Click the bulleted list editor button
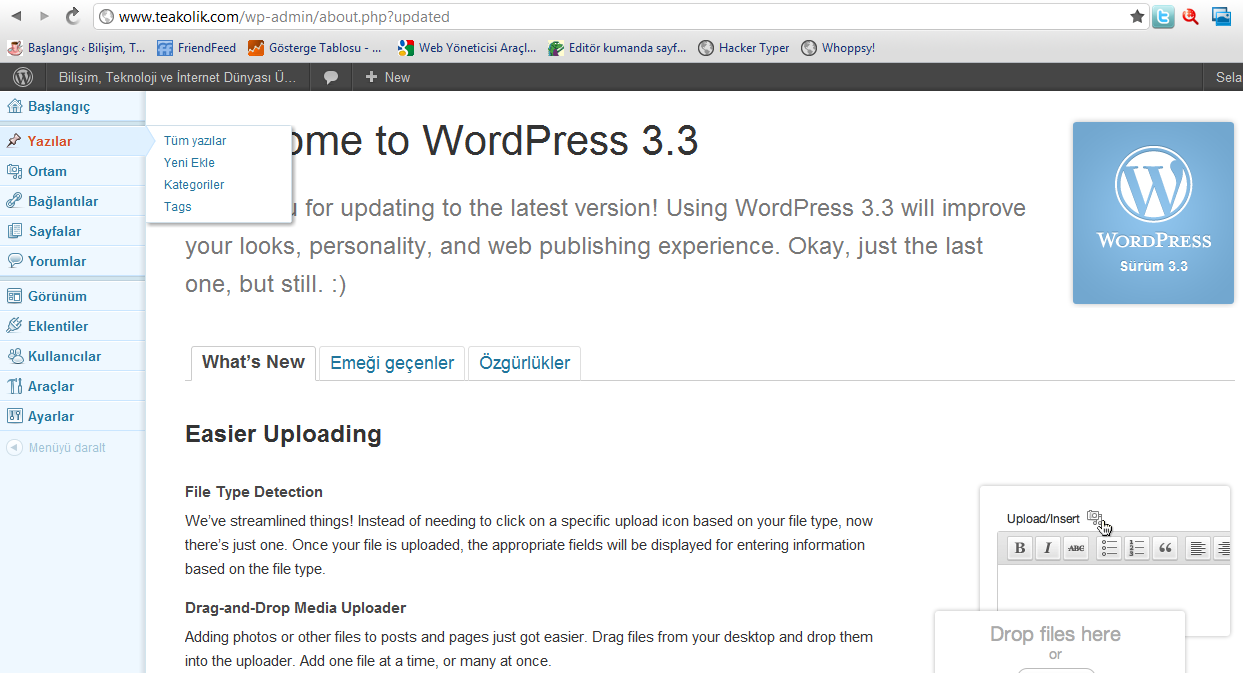Viewport: 1243px width, 673px height. click(x=1108, y=548)
